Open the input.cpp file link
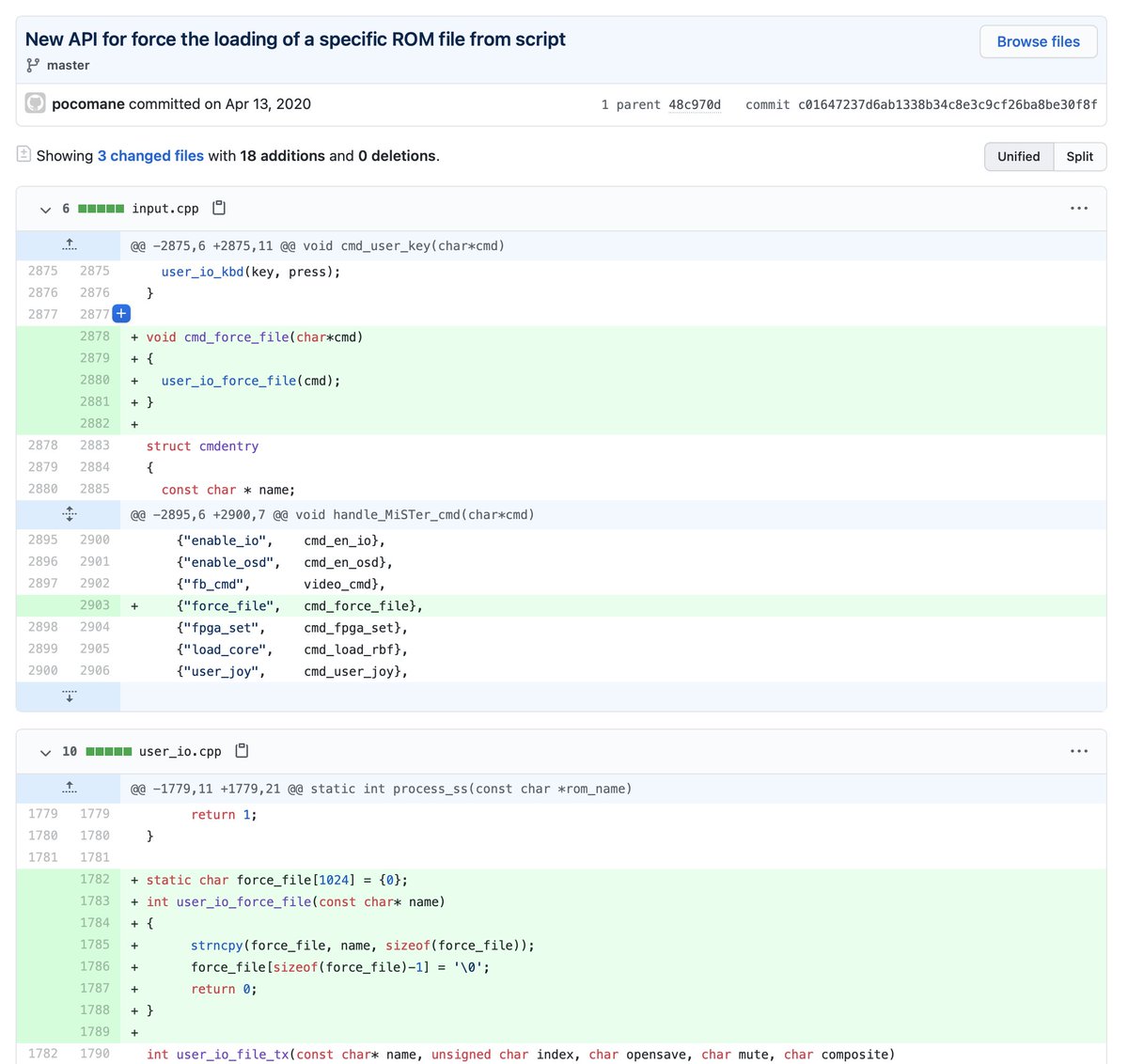This screenshot has height=1064, width=1128. coord(165,209)
